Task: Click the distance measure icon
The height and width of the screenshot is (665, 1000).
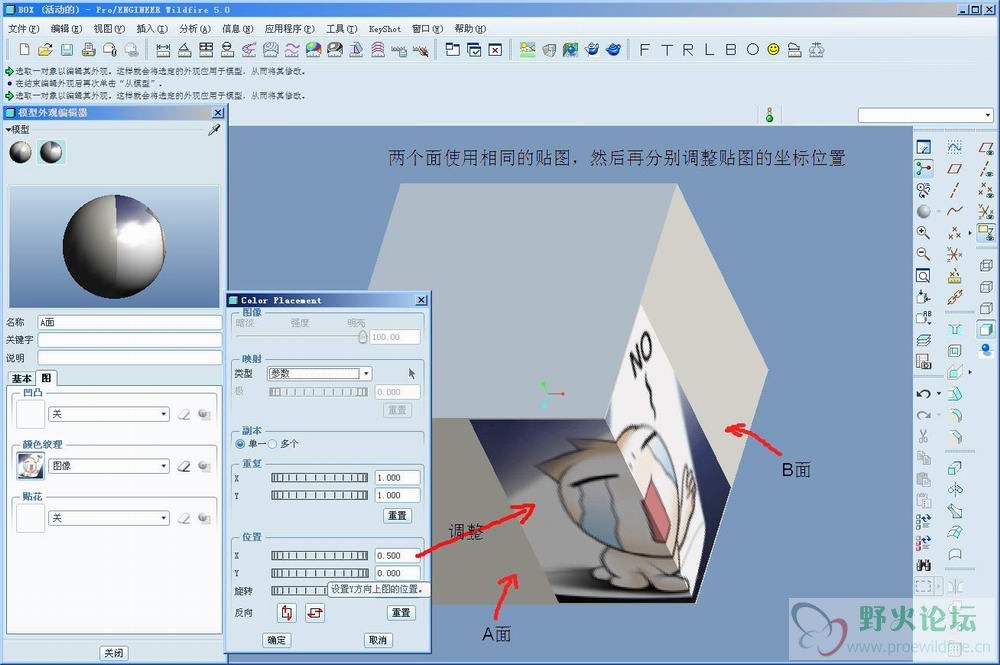Action: [x=163, y=50]
